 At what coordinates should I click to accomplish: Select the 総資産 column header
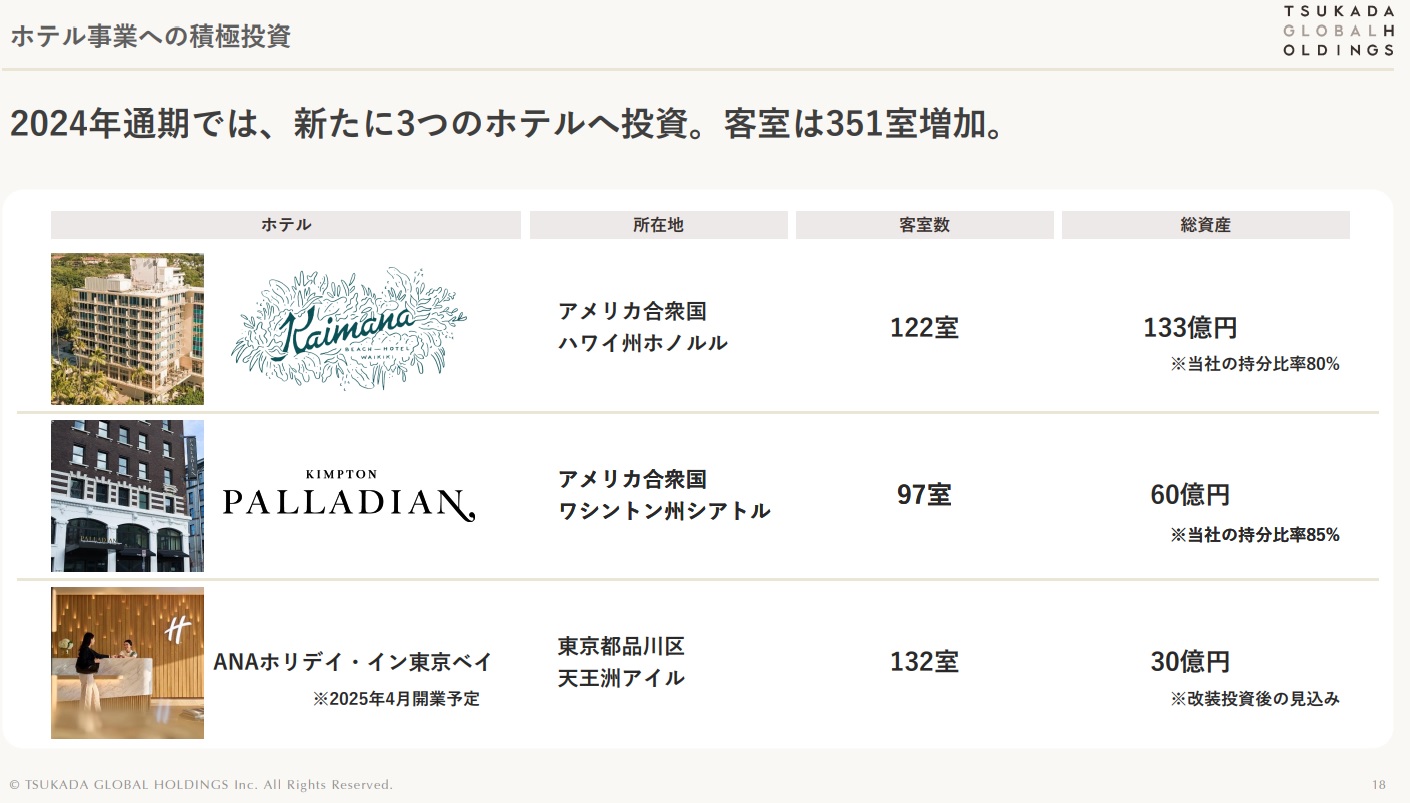click(x=1206, y=225)
